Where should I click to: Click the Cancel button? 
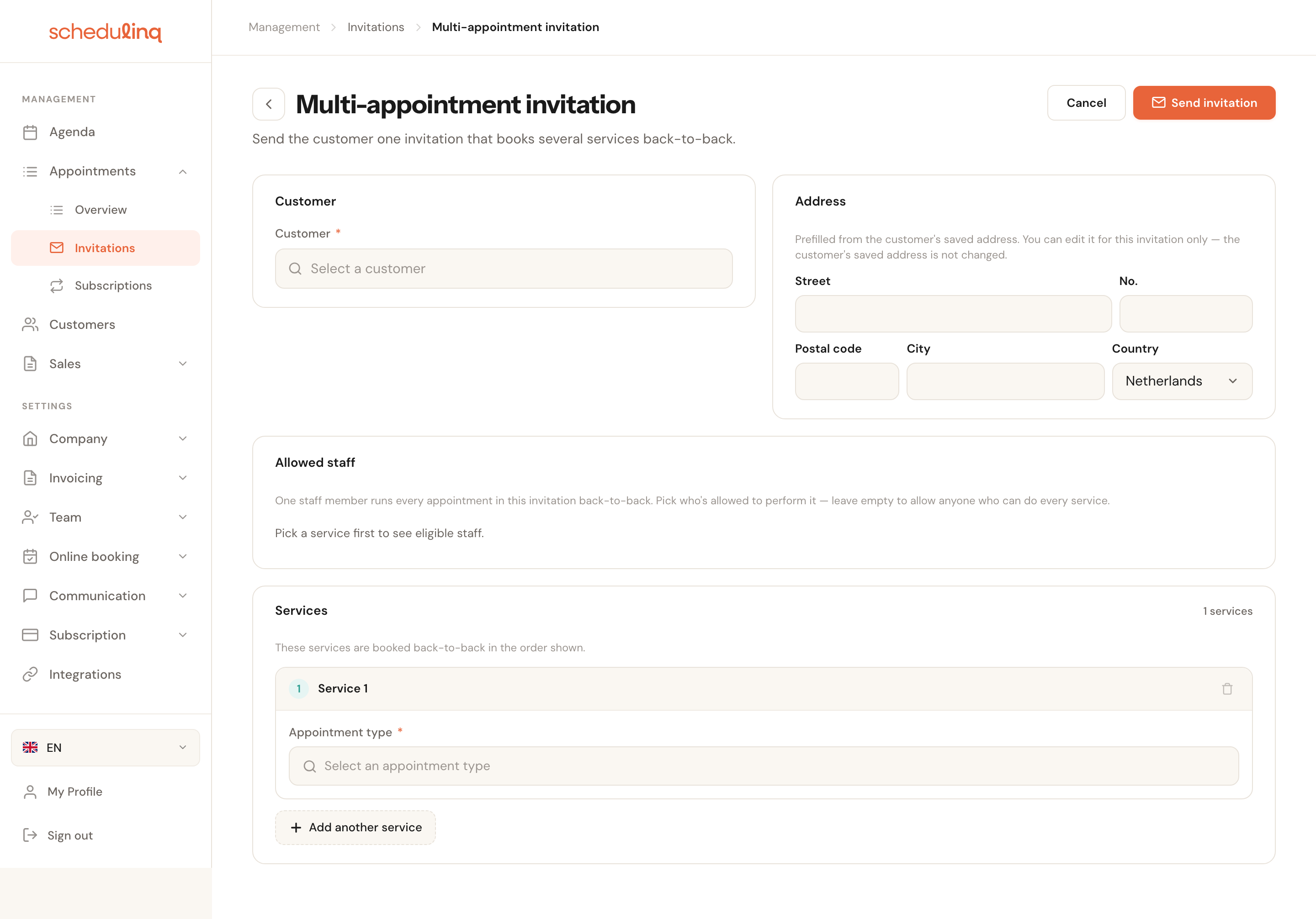[x=1086, y=103]
